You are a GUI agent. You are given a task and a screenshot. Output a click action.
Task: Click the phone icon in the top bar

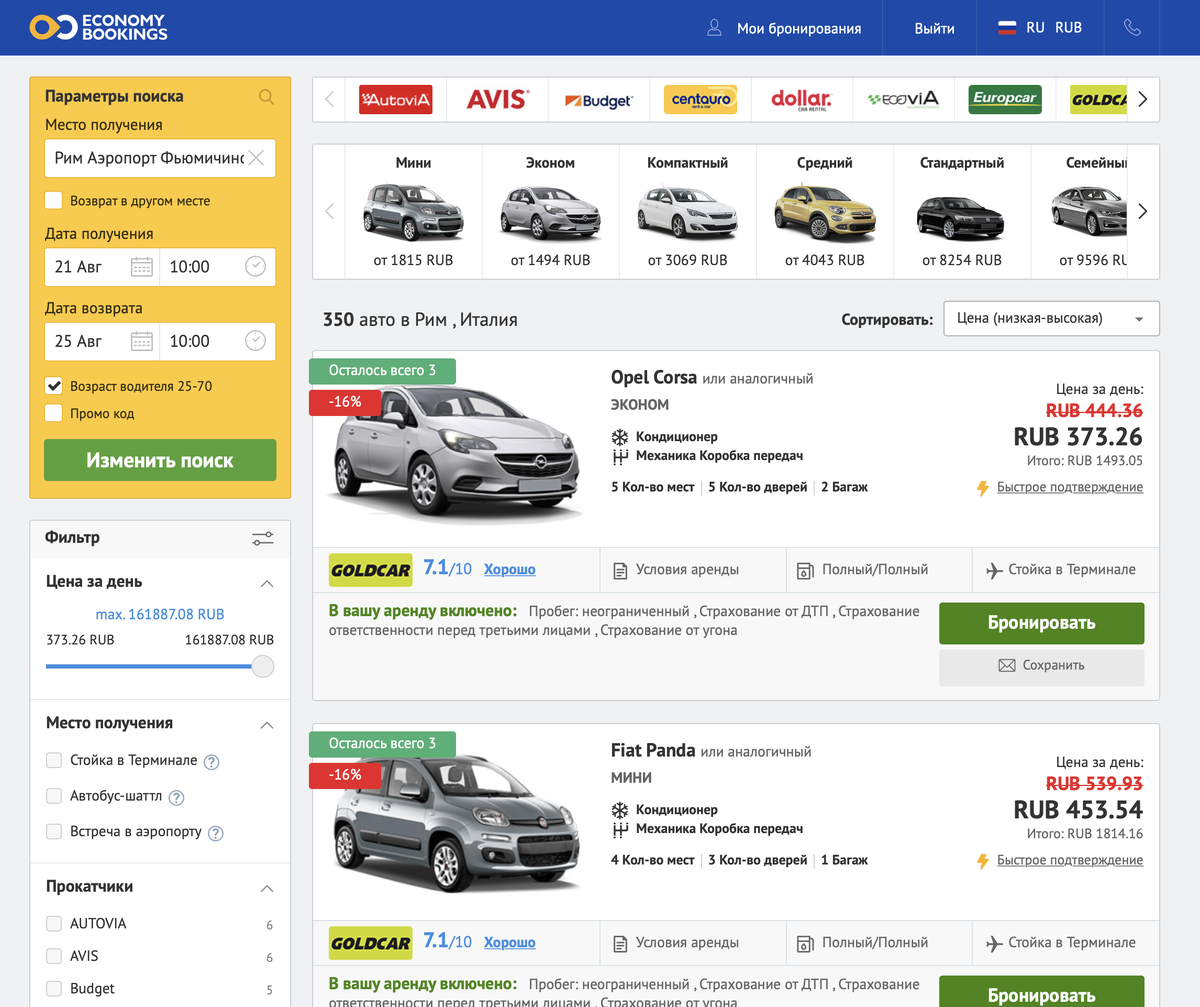click(1131, 27)
